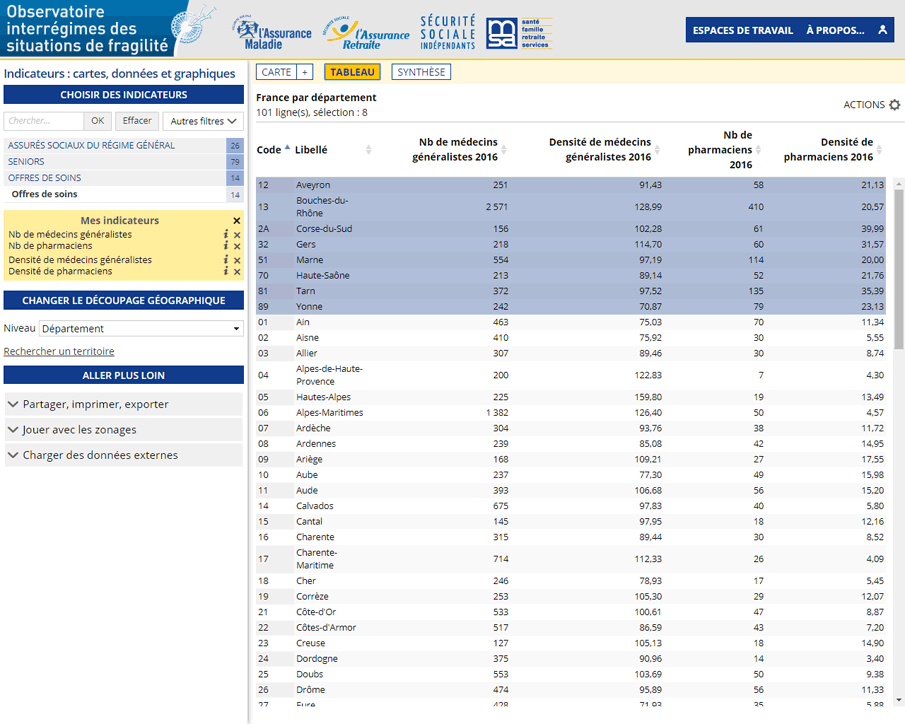
Task: Sort table by Libellé column arrows
Action: 368,150
